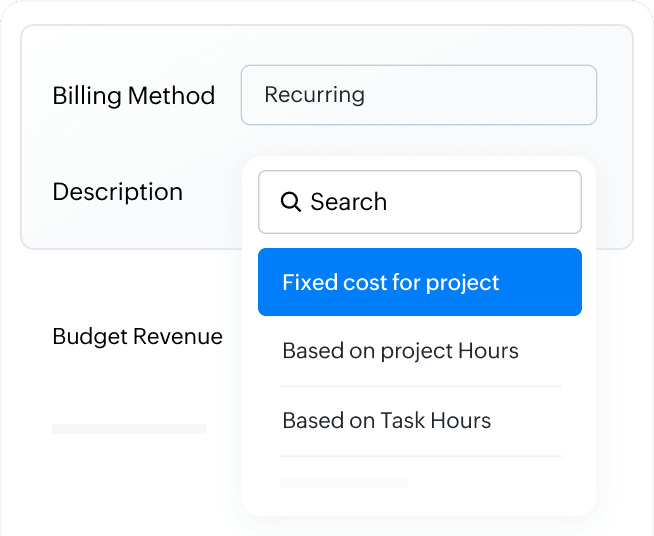Click the magnifying glass search icon
The image size is (654, 536).
[291, 202]
